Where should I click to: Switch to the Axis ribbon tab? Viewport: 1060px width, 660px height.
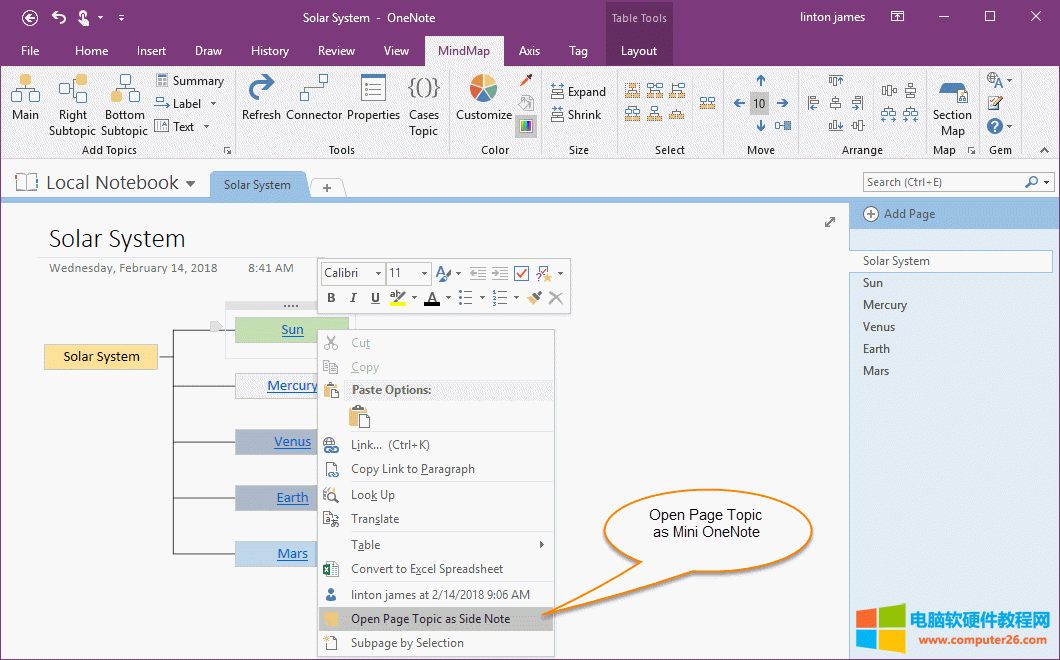[529, 50]
